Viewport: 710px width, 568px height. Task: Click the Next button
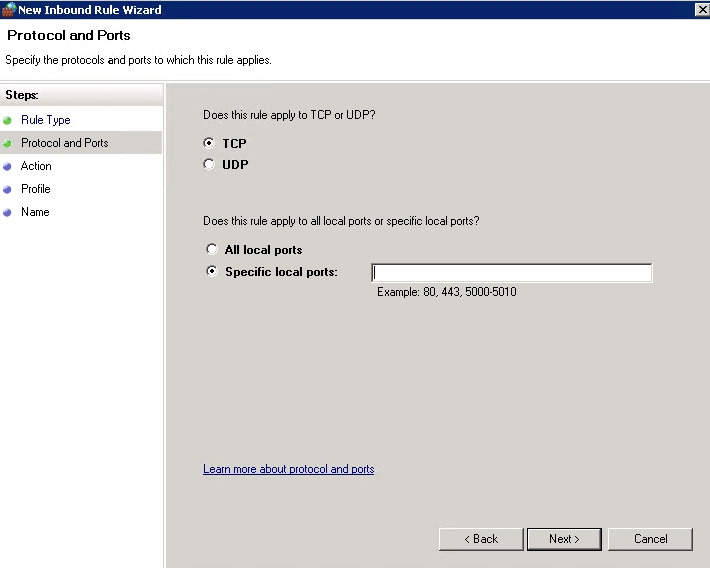click(x=564, y=539)
